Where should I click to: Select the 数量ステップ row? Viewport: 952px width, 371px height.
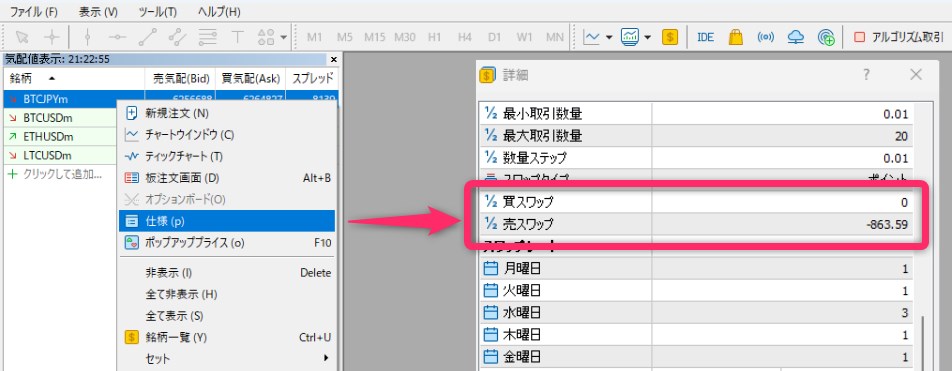(697, 158)
